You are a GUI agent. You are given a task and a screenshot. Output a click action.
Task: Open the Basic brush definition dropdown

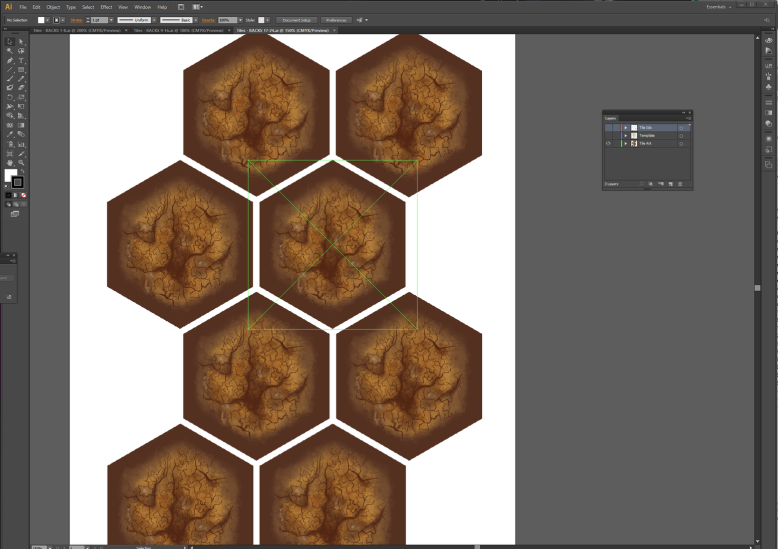point(195,20)
